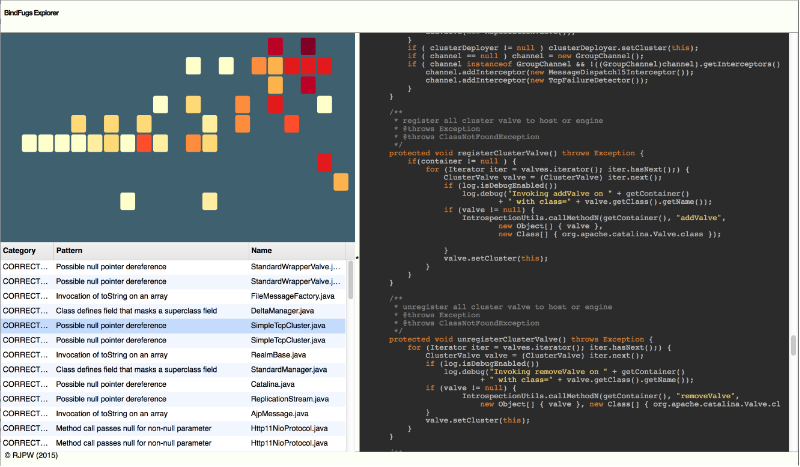Click the leftmost pale square in the long row
800x467 pixels.
click(30, 143)
